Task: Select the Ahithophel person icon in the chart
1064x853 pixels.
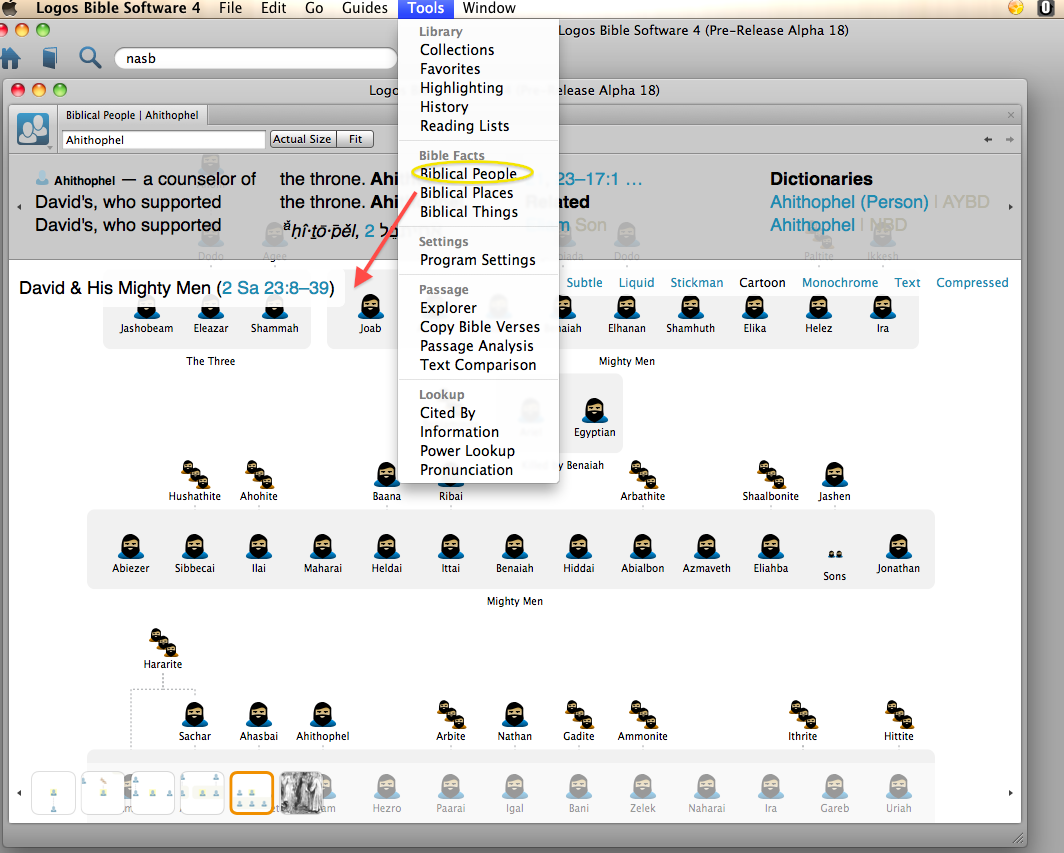Action: pyautogui.click(x=323, y=715)
